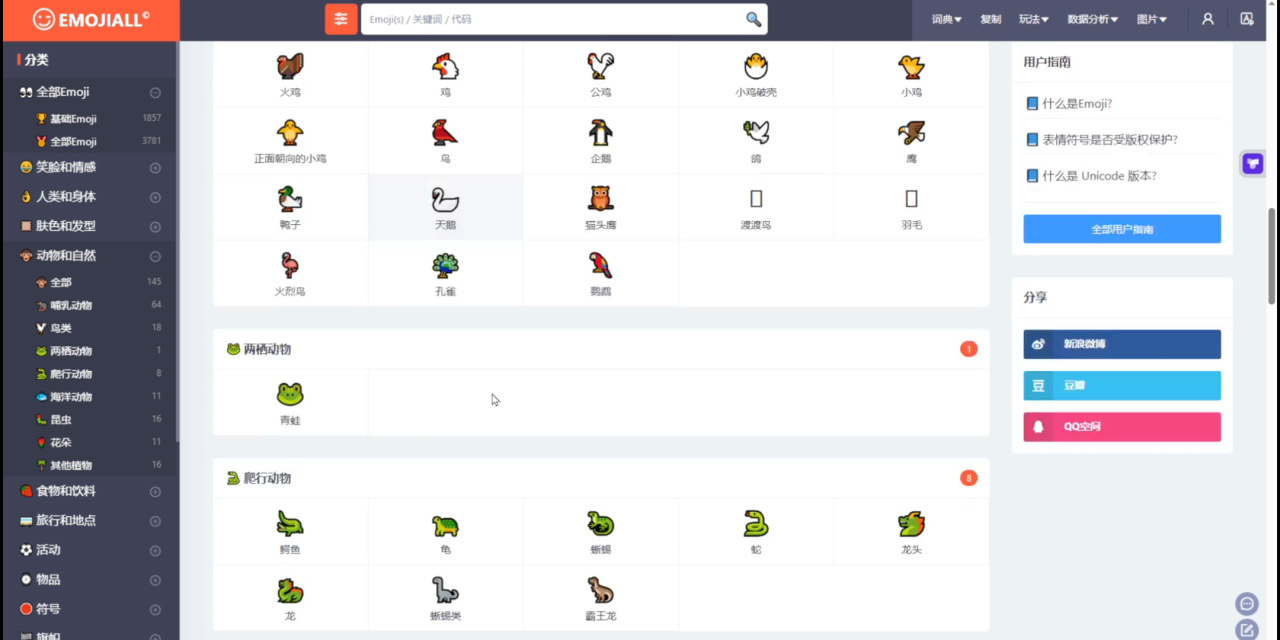The width and height of the screenshot is (1280, 640).
Task: Open the 词典 dropdown menu
Action: (x=946, y=19)
